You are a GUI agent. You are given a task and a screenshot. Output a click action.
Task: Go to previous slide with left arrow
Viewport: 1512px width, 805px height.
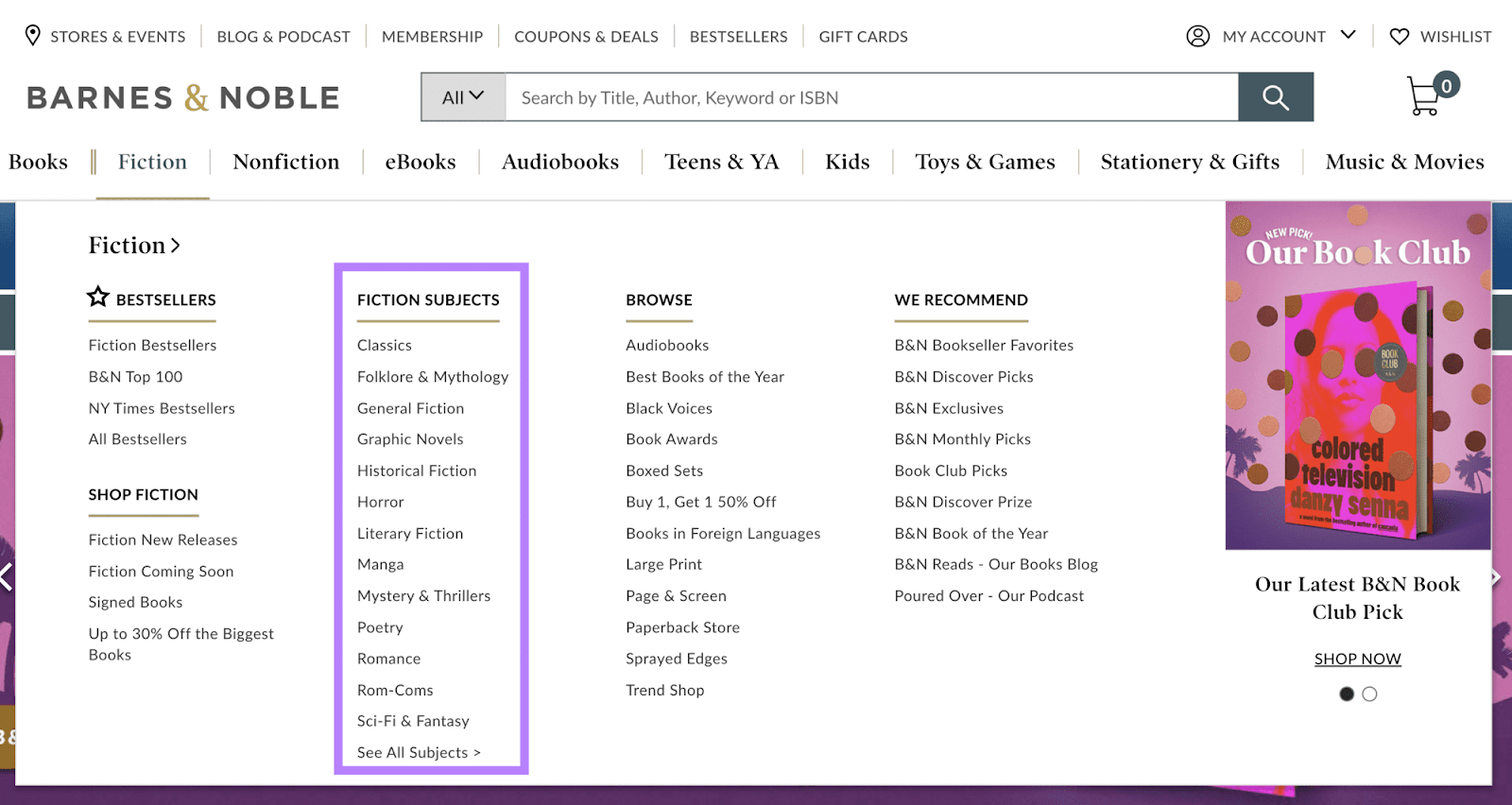point(6,576)
